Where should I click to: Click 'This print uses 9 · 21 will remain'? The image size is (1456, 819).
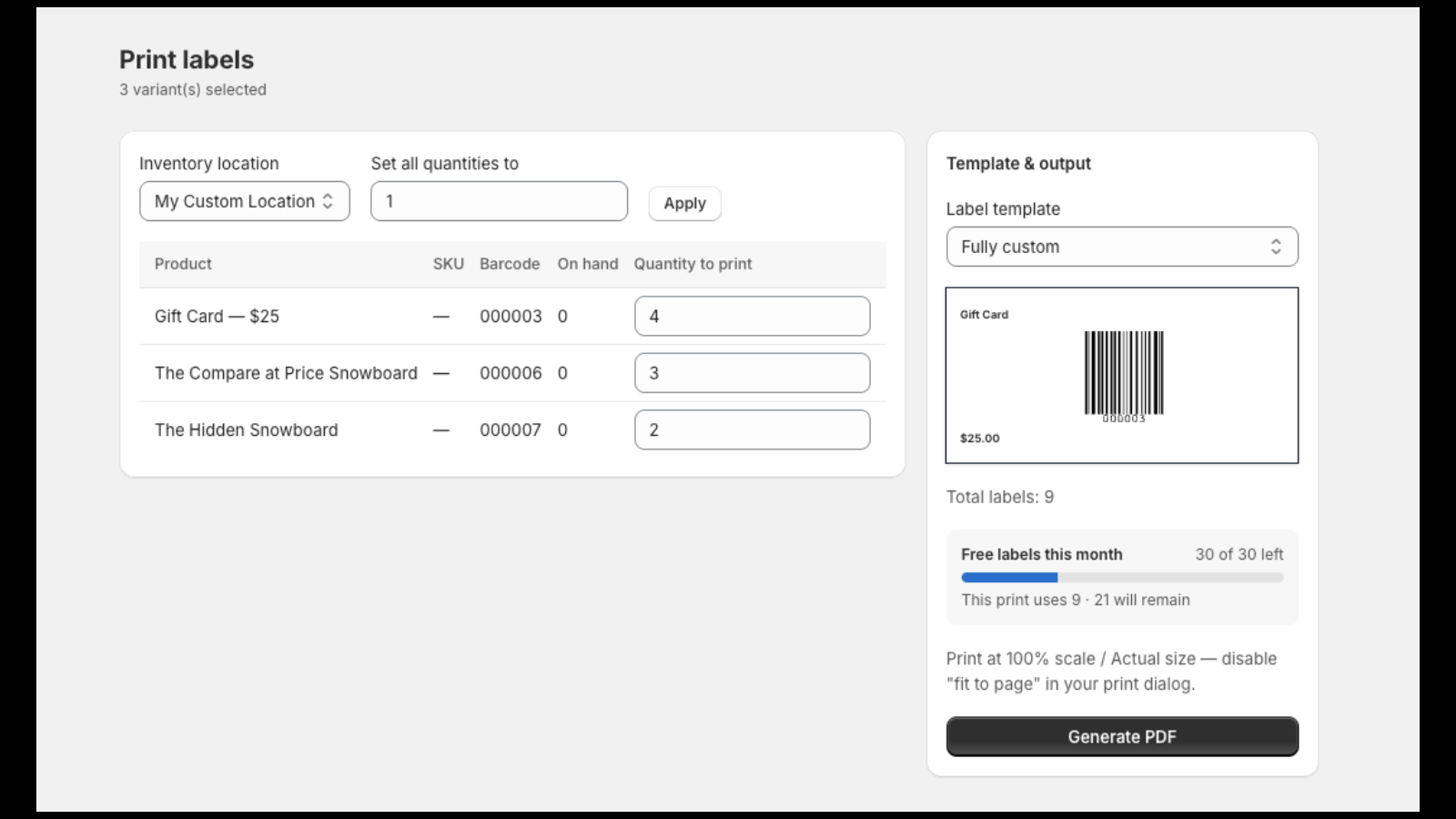click(1076, 600)
